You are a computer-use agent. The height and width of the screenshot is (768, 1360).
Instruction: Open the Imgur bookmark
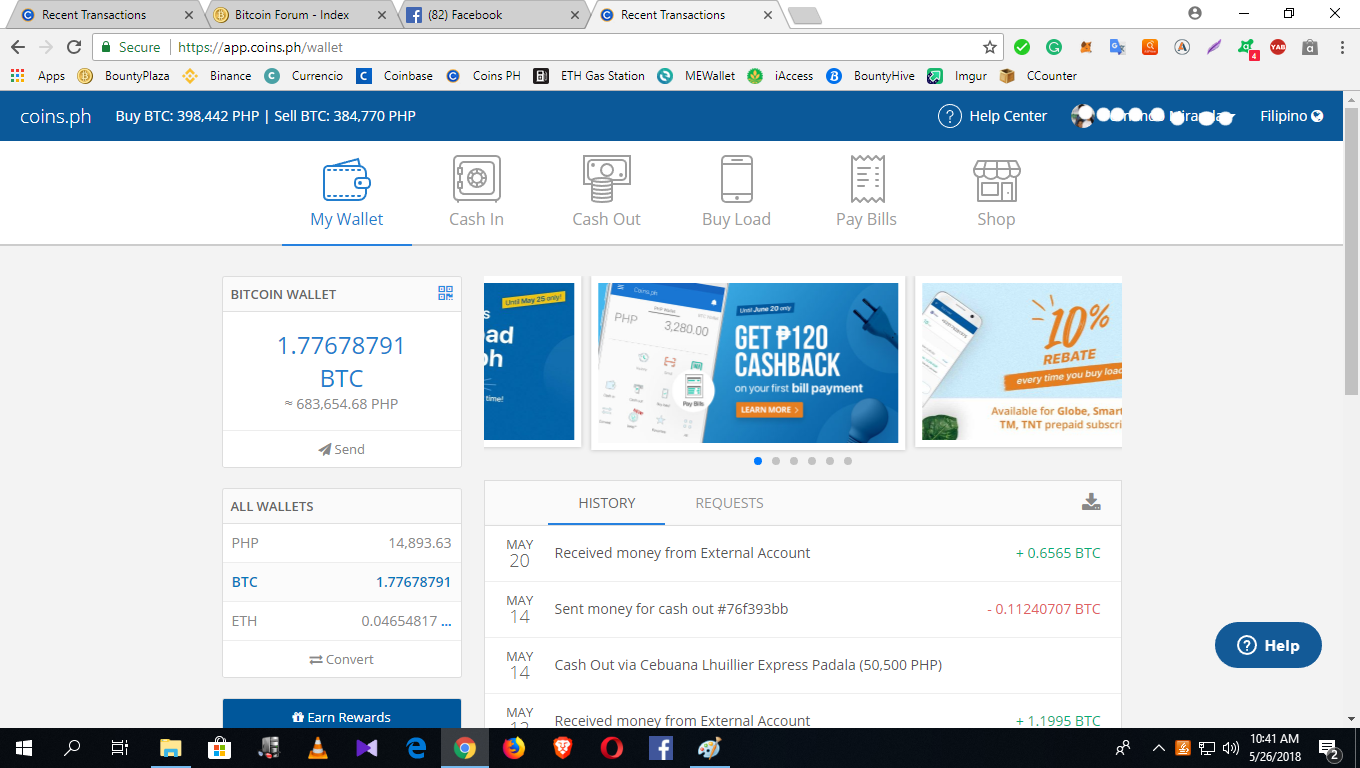pos(957,76)
